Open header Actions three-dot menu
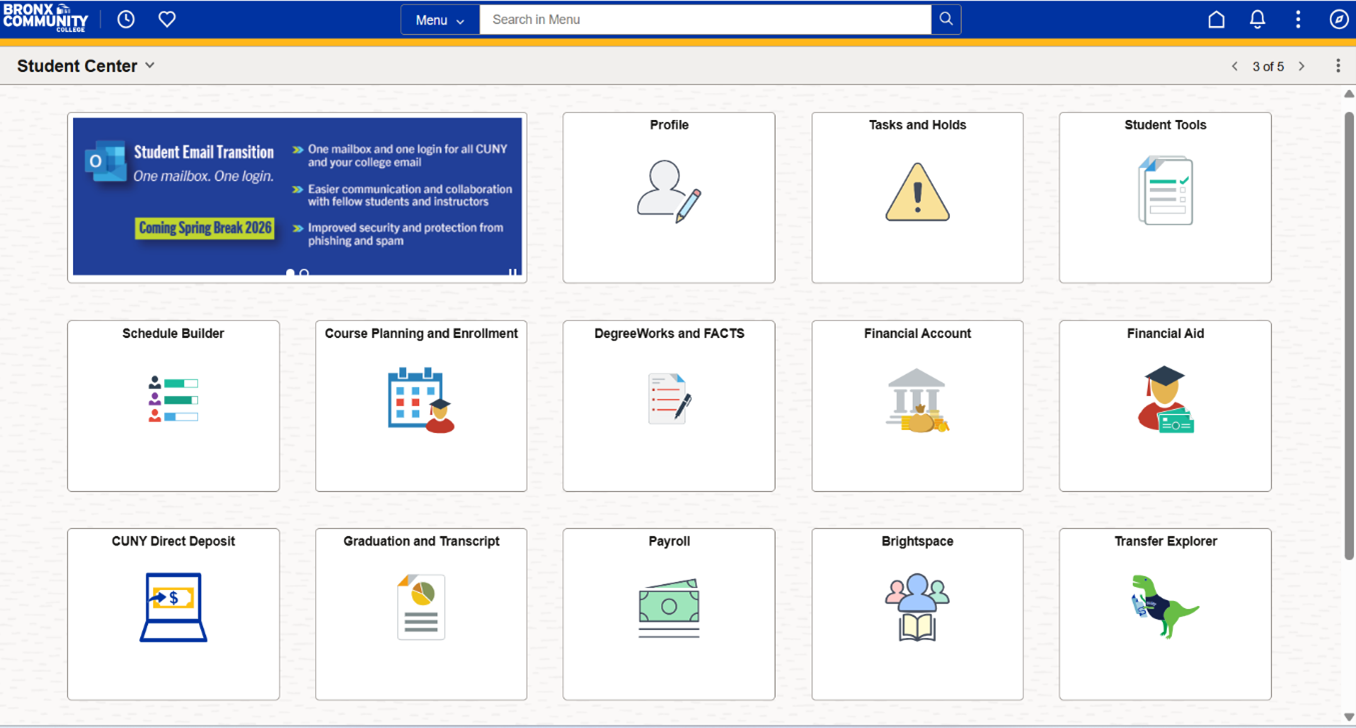Viewport: 1356px width, 728px height. (1298, 19)
